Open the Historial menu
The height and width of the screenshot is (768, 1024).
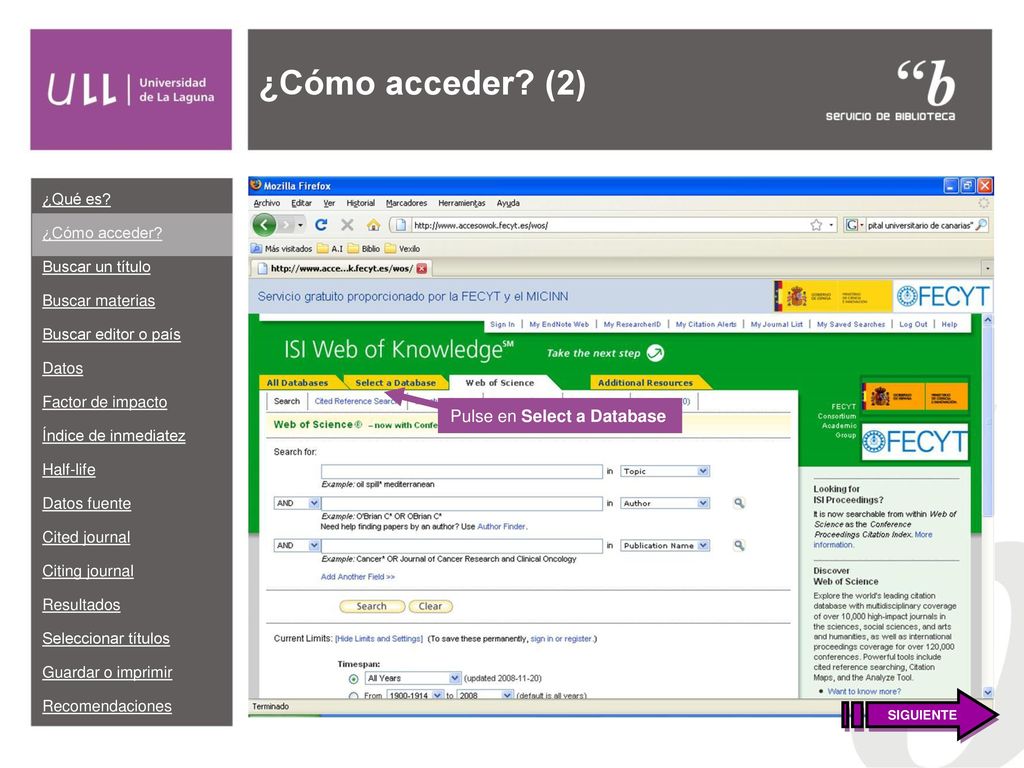tap(360, 203)
